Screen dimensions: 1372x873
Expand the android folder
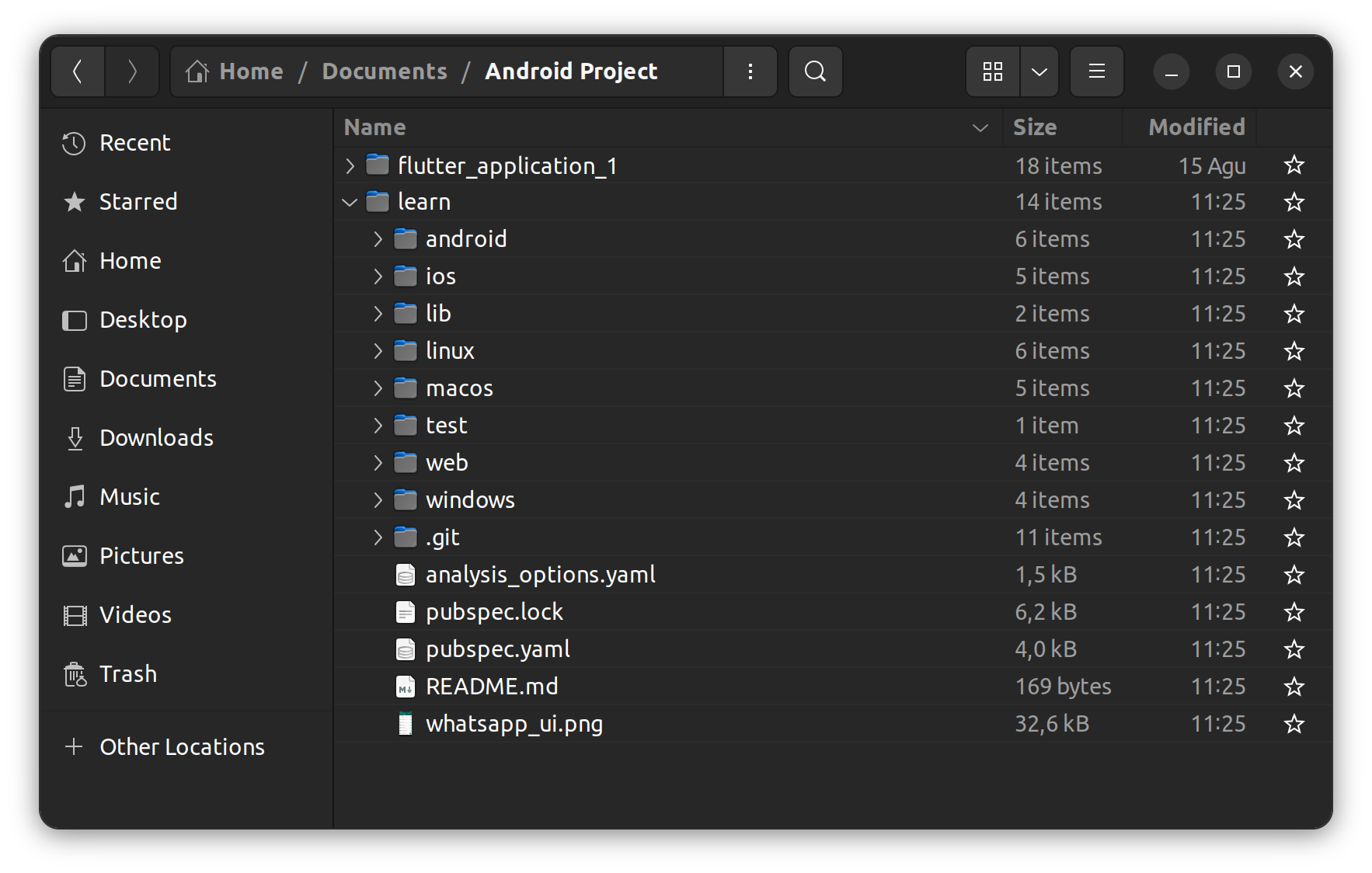click(x=378, y=239)
